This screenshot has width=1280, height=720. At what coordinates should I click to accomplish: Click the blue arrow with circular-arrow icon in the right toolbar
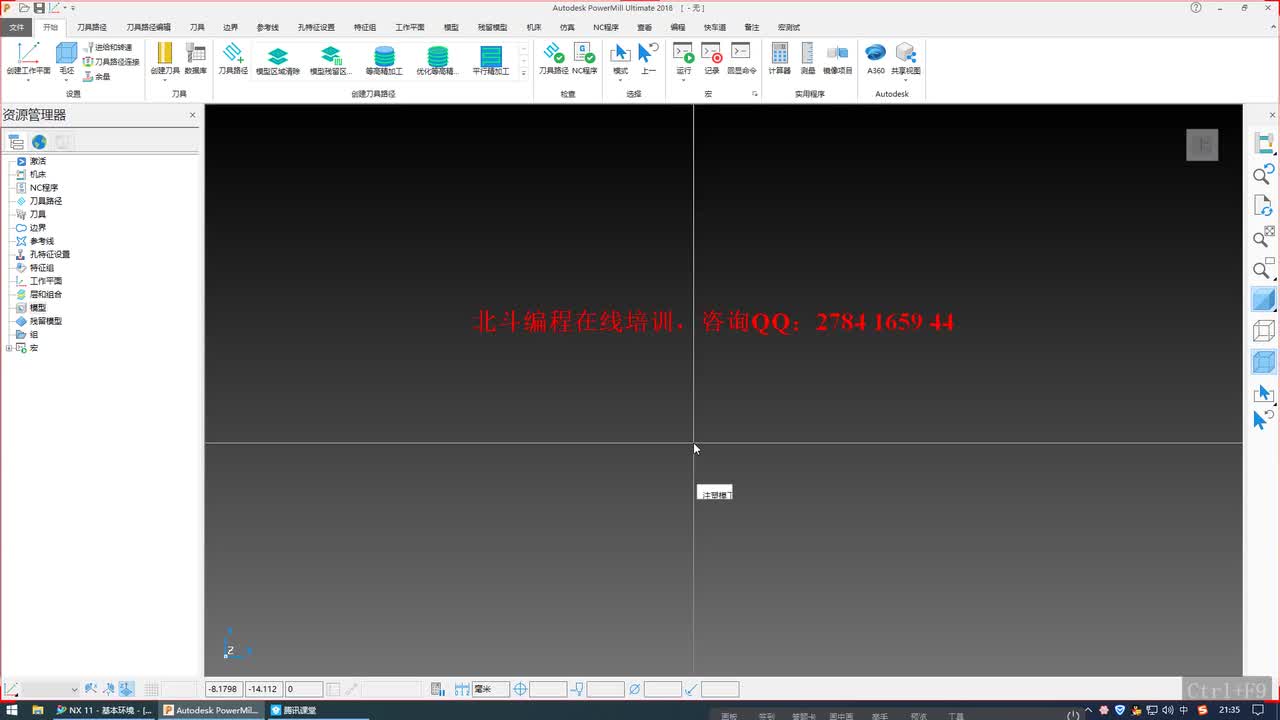pos(1264,419)
